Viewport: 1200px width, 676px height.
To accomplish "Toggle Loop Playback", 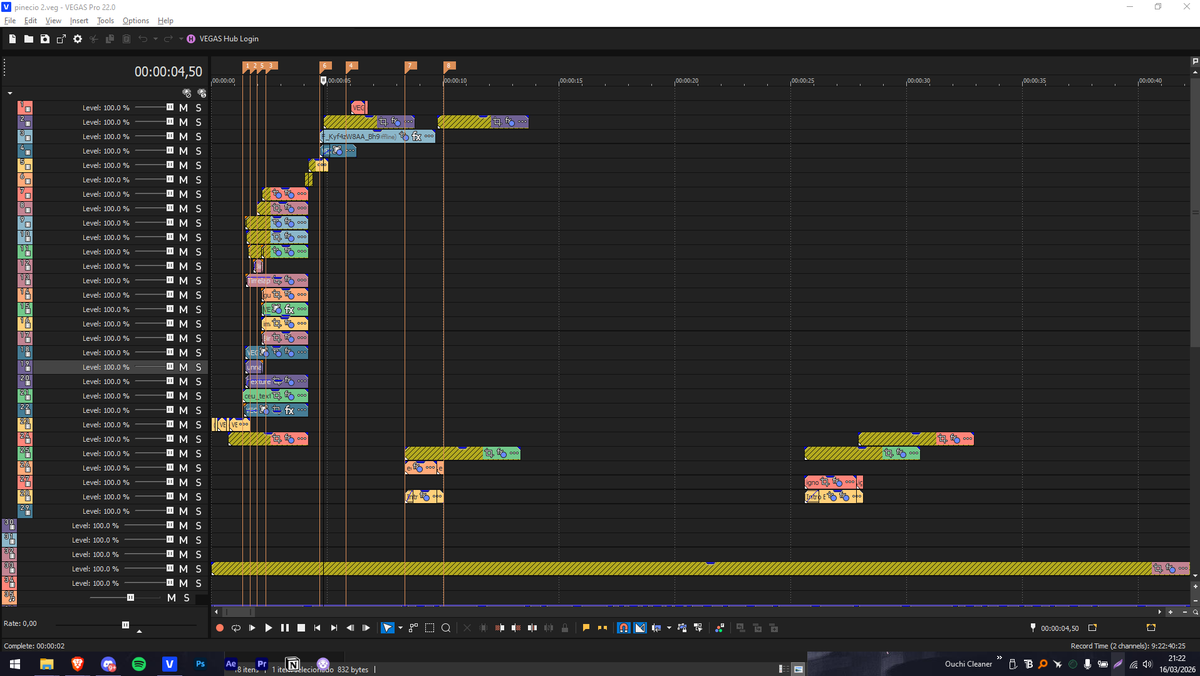I will click(236, 628).
